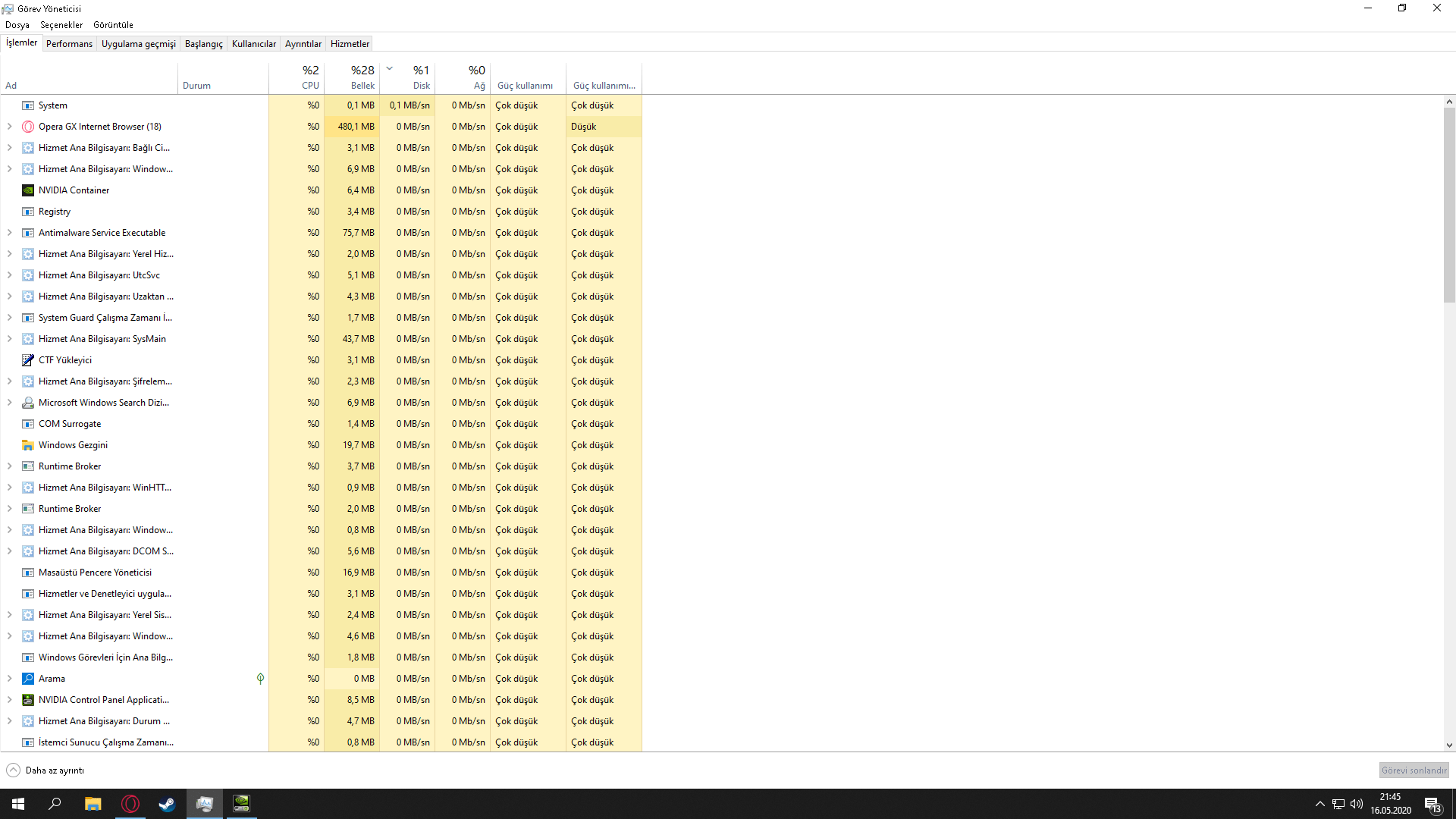1456x819 pixels.
Task: Open Steam from the taskbar
Action: [167, 804]
